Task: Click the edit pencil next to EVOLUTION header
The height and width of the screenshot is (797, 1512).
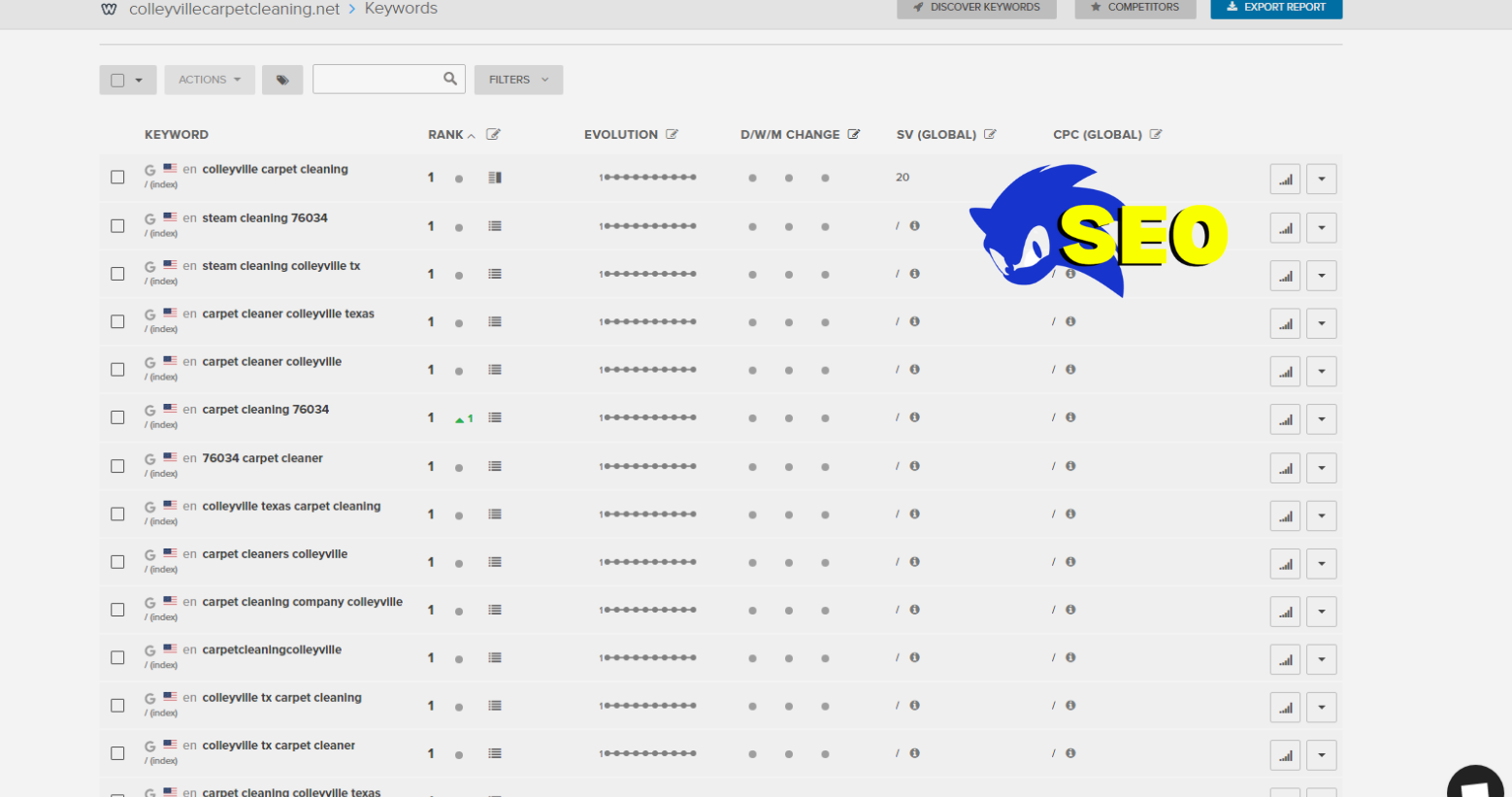Action: click(674, 134)
